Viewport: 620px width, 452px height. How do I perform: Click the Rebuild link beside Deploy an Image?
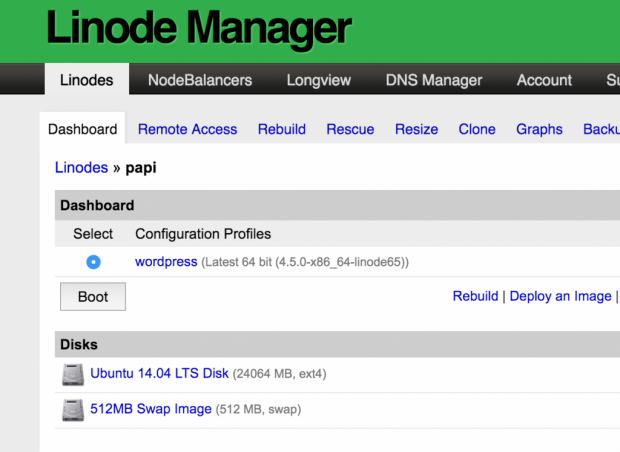point(475,296)
